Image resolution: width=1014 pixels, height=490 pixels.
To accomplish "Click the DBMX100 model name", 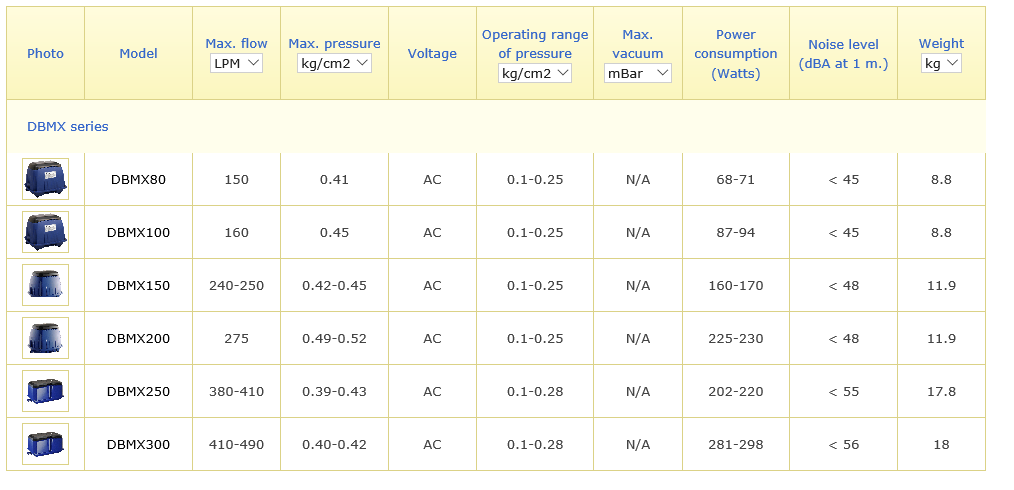I will 138,233.
